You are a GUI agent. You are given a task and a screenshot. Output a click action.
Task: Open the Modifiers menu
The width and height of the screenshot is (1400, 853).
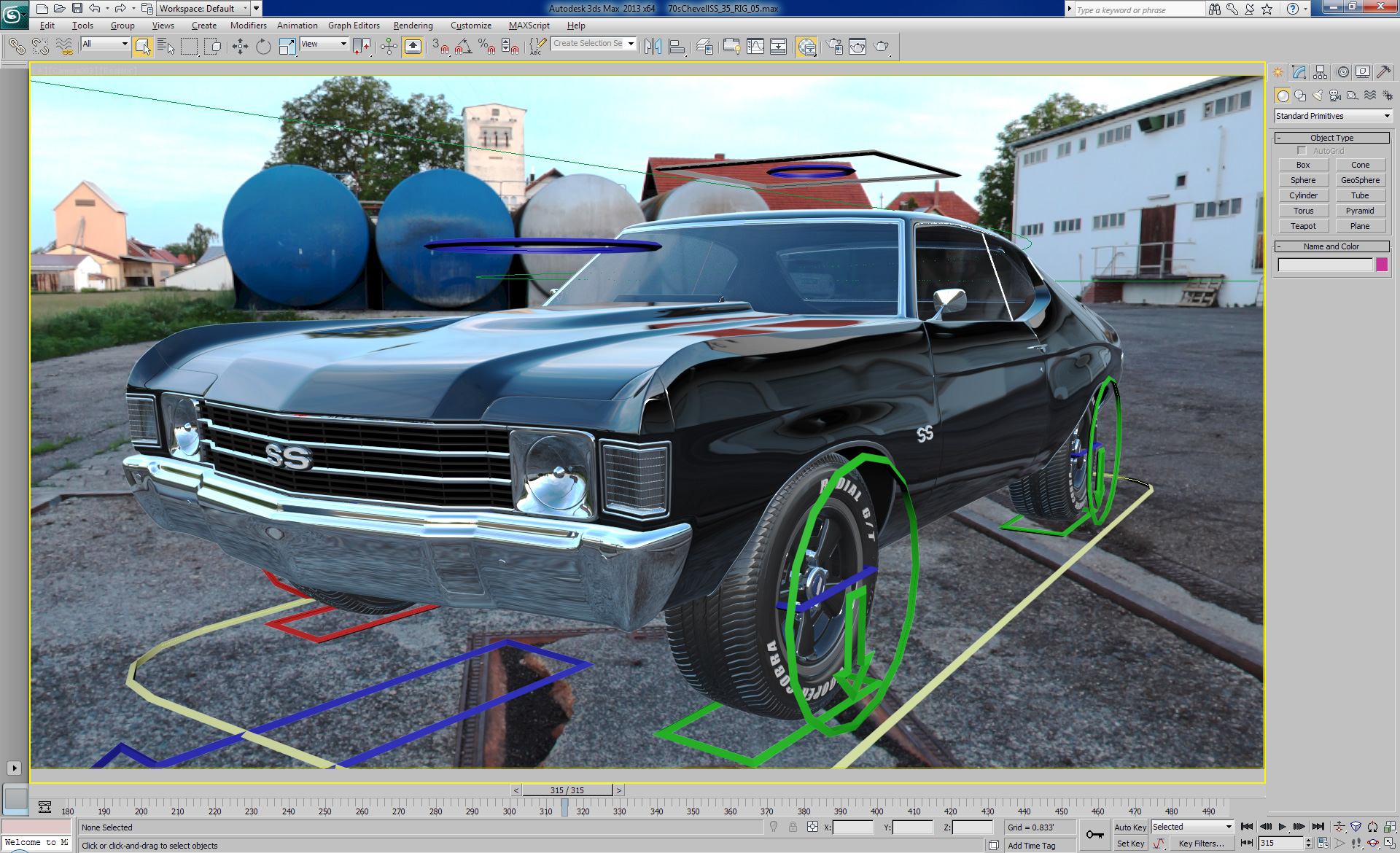pyautogui.click(x=248, y=25)
